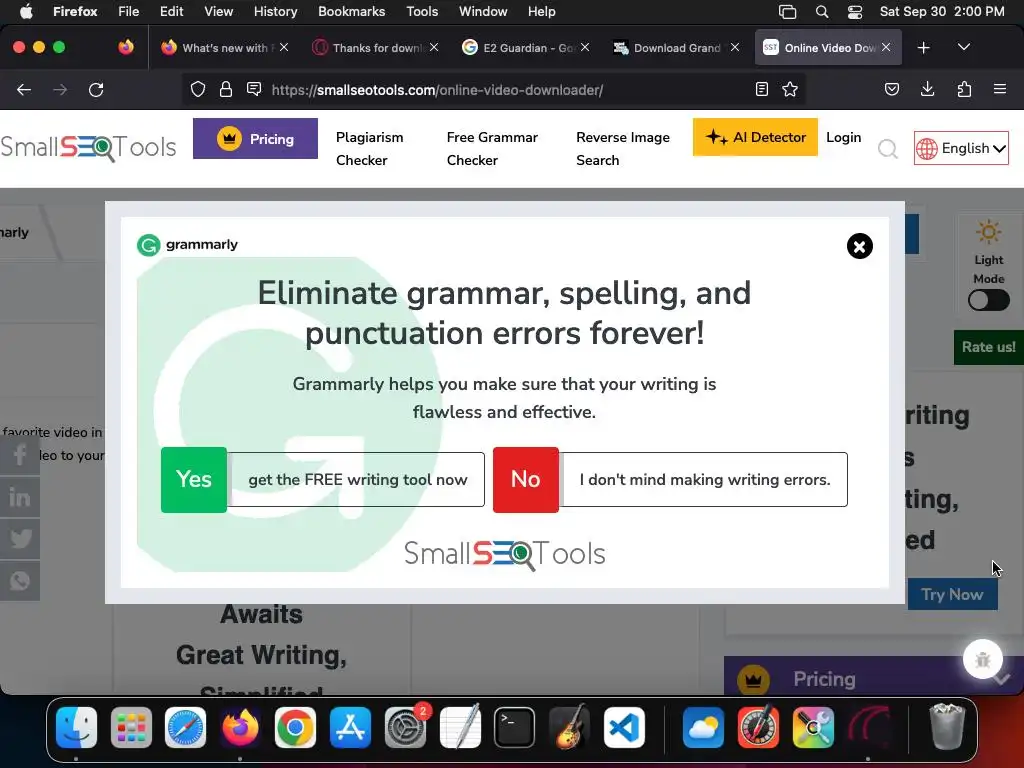Open the Firefox downloads panel
The width and height of the screenshot is (1024, 768).
pos(927,89)
